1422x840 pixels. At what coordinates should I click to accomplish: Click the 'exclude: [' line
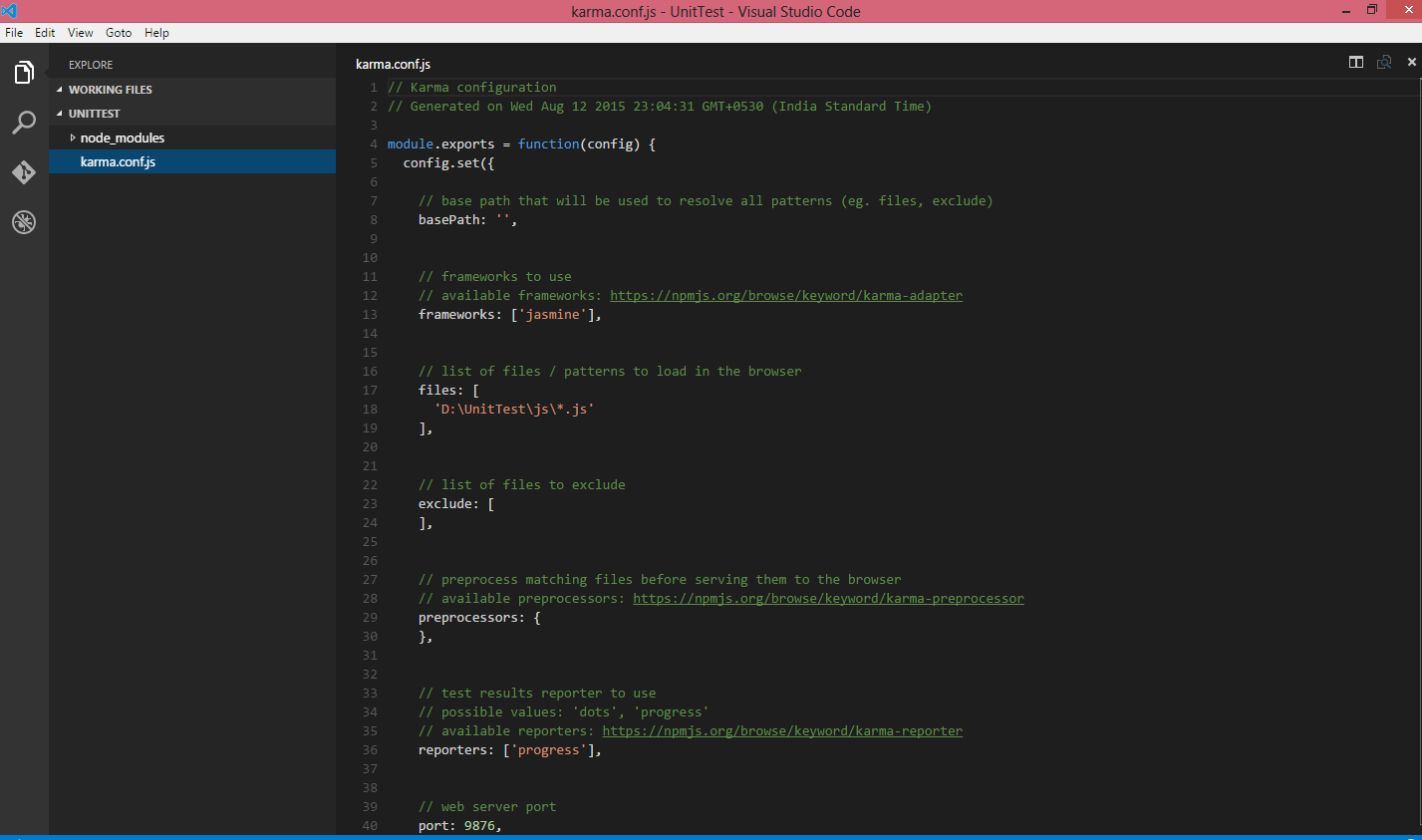tap(456, 504)
